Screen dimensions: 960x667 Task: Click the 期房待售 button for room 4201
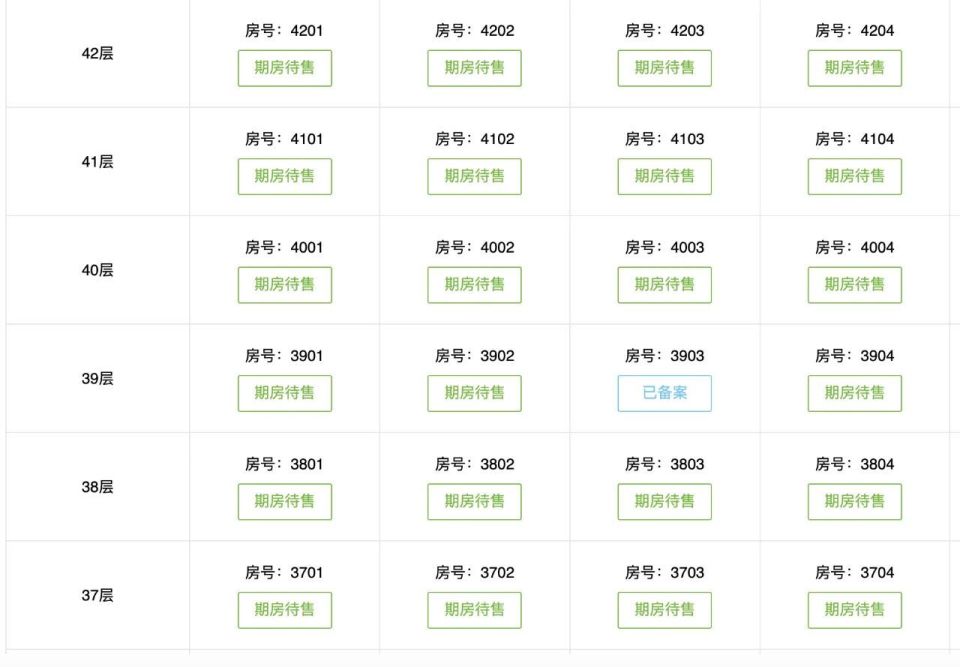click(285, 68)
